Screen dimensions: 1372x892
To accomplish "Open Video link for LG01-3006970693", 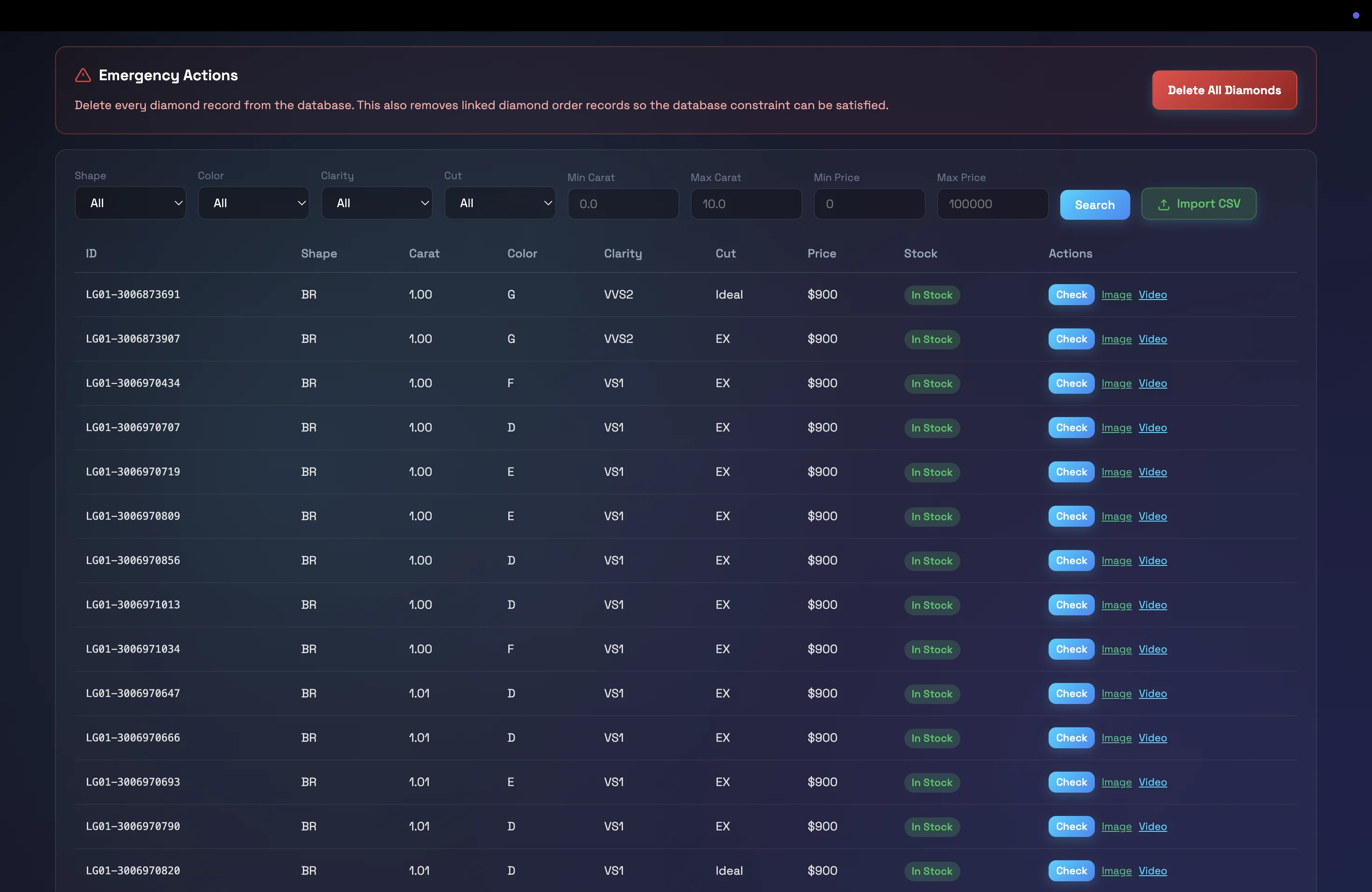I will (x=1152, y=782).
